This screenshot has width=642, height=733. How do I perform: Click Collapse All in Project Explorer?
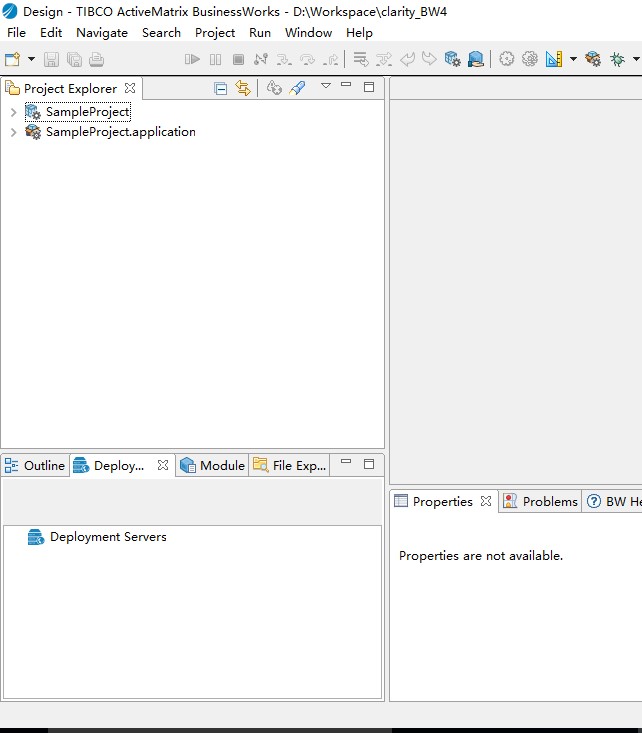coord(220,88)
